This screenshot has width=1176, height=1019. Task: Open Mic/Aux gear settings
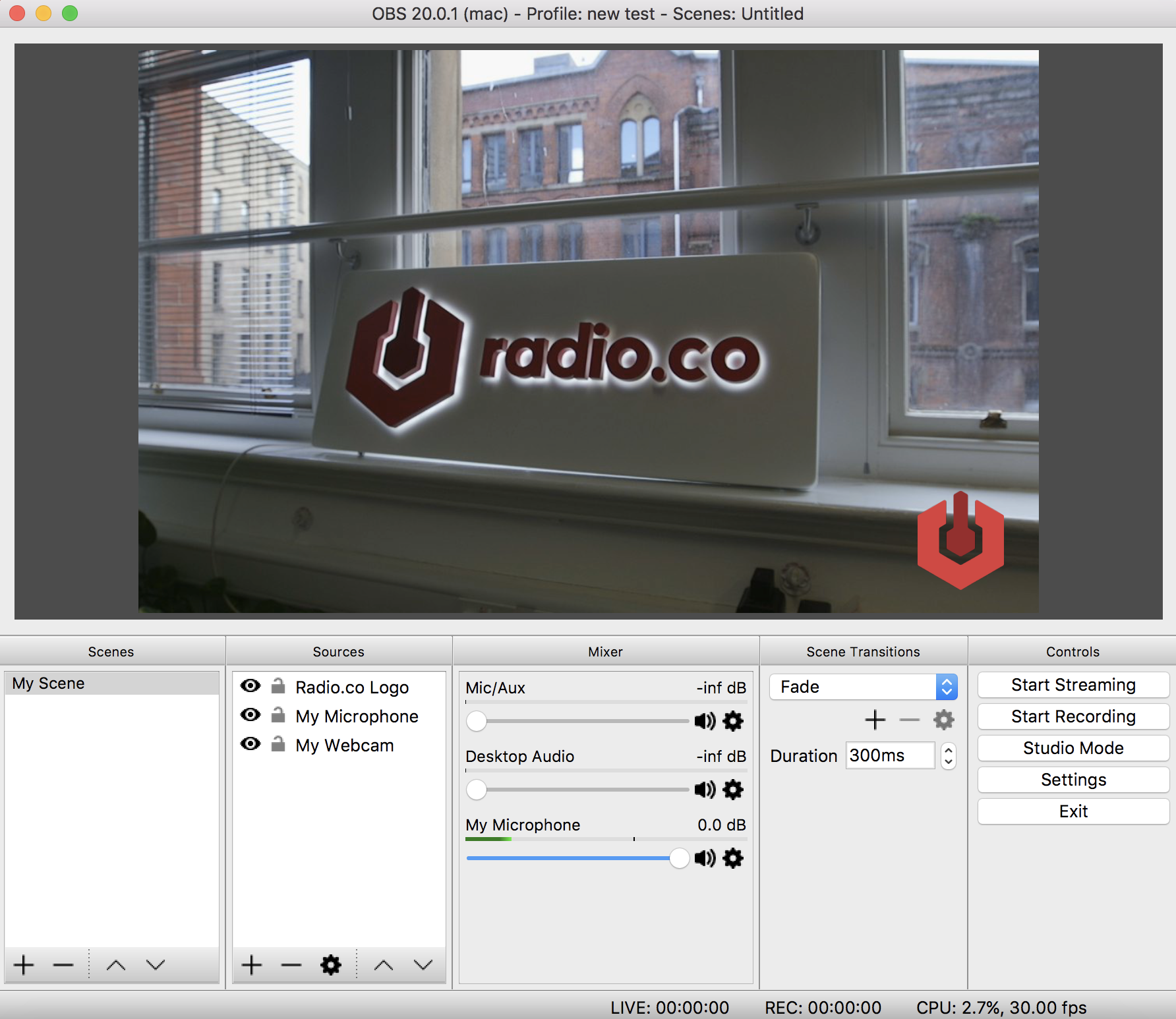[x=733, y=721]
